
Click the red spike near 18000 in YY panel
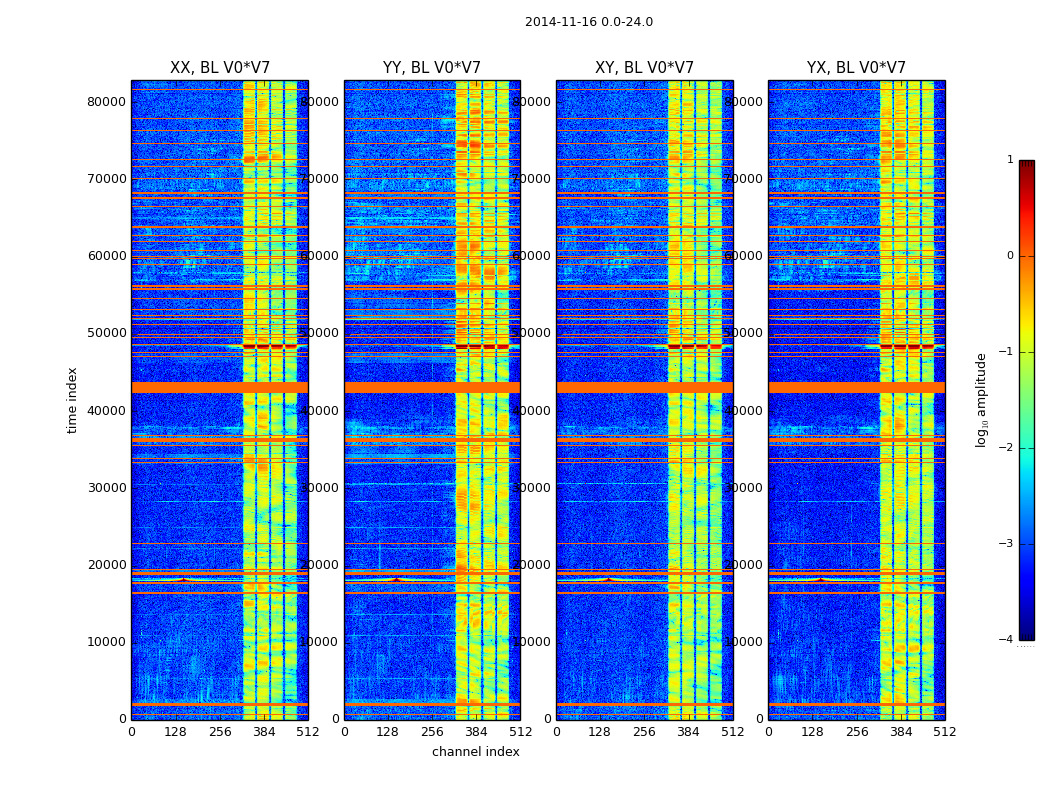tap(396, 579)
